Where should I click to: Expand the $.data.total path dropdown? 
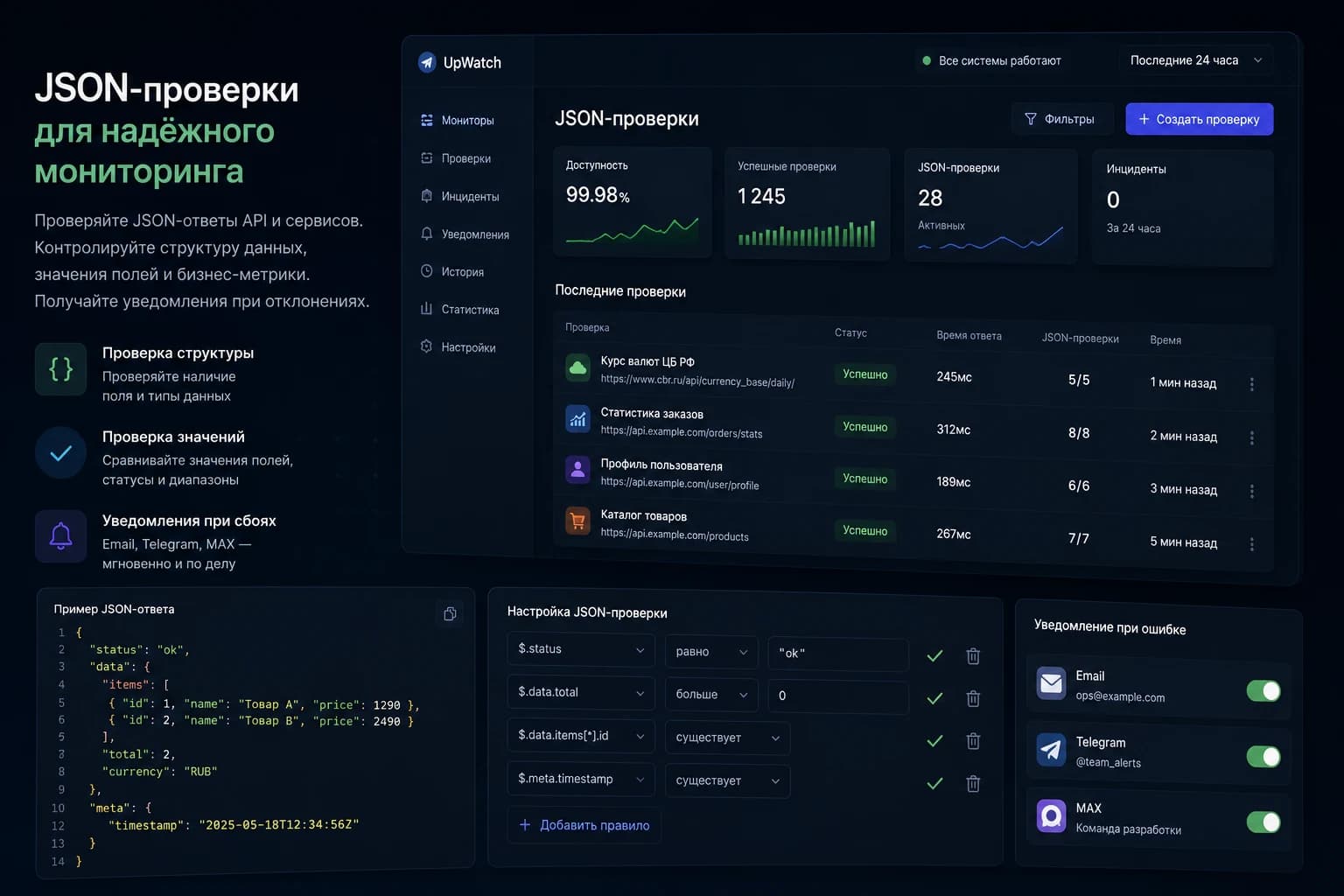click(x=581, y=692)
